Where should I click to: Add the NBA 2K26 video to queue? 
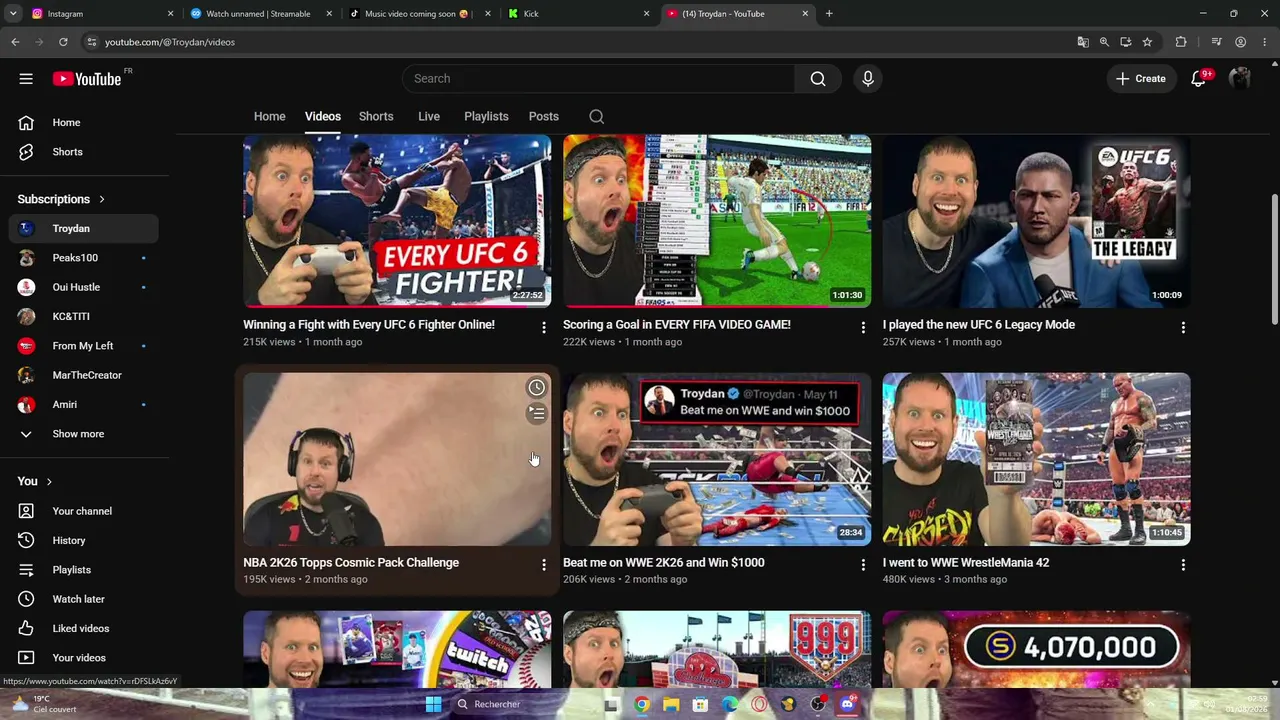click(x=537, y=413)
